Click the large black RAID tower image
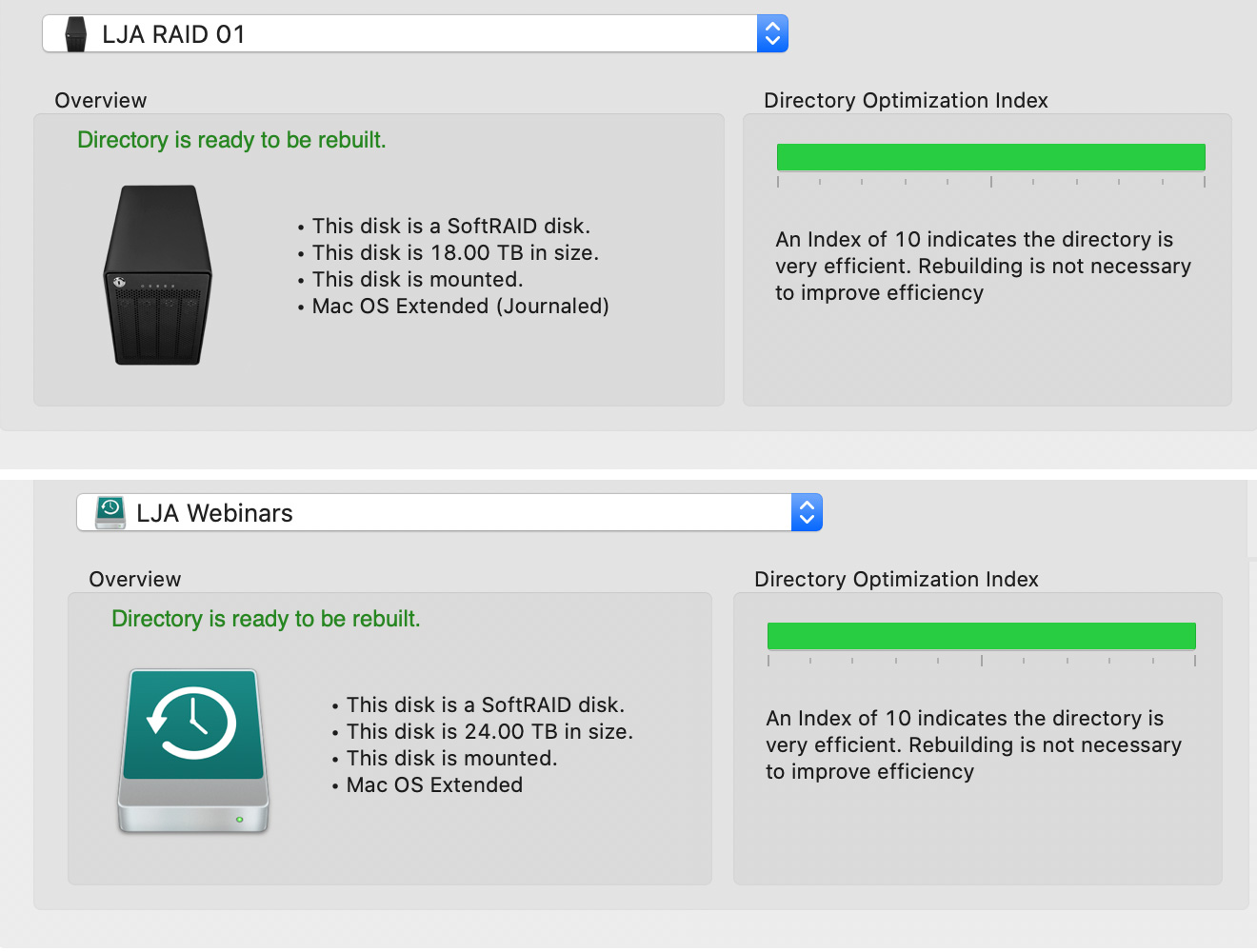 click(x=158, y=275)
